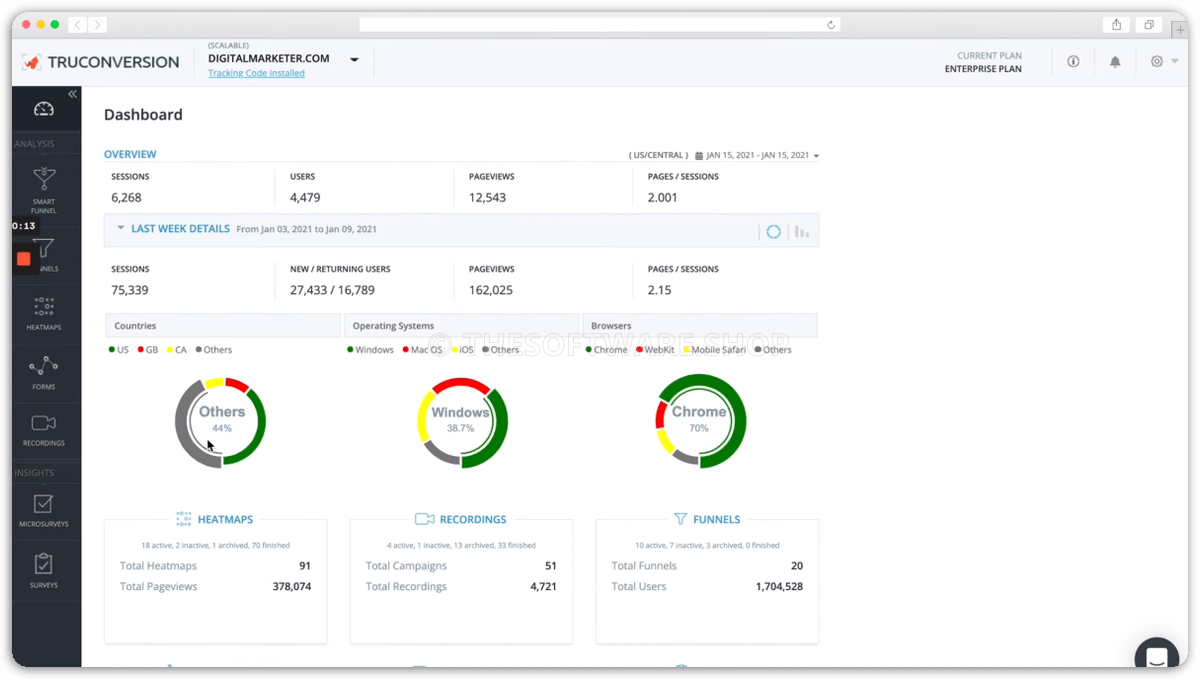The image size is (1200, 679).
Task: Open the Jan 15, 2021 date range dropdown
Action: [757, 156]
